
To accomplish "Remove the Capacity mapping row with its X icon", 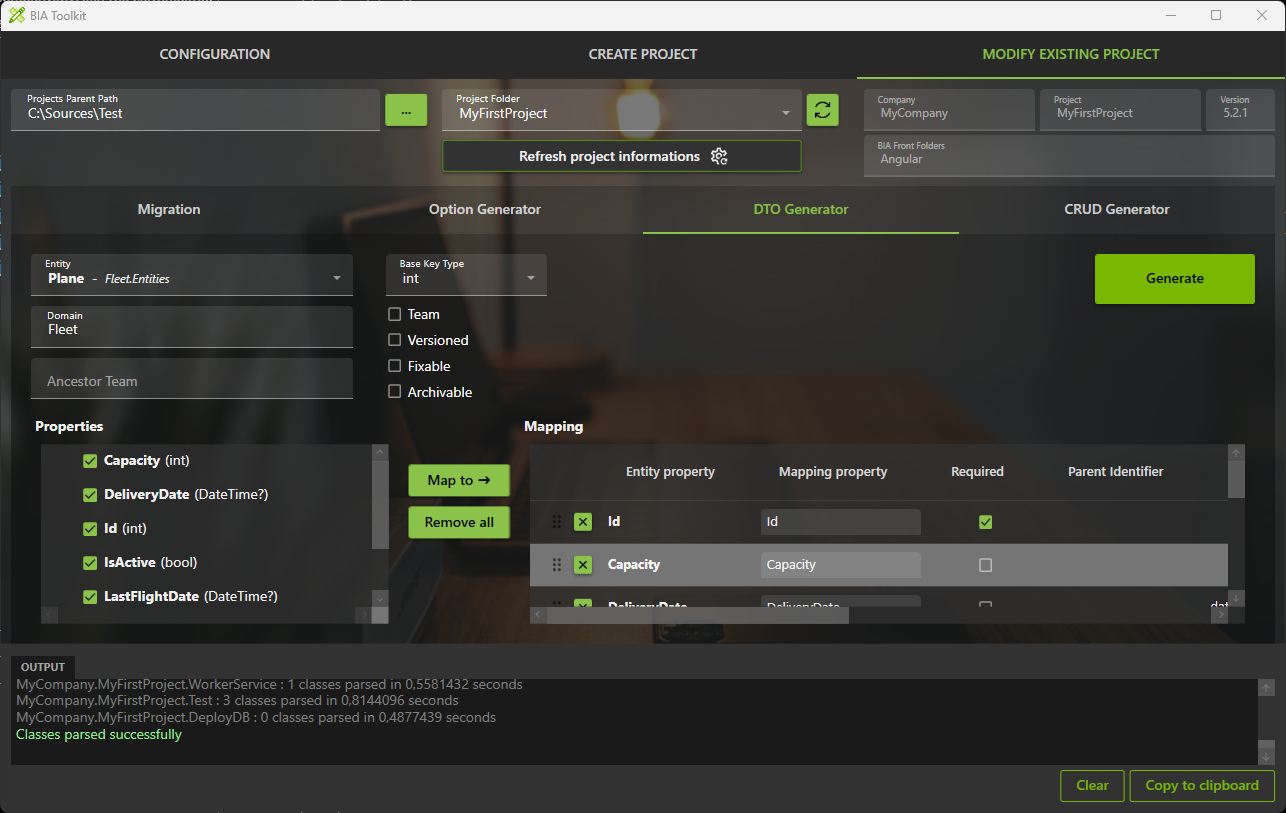I will coord(582,564).
